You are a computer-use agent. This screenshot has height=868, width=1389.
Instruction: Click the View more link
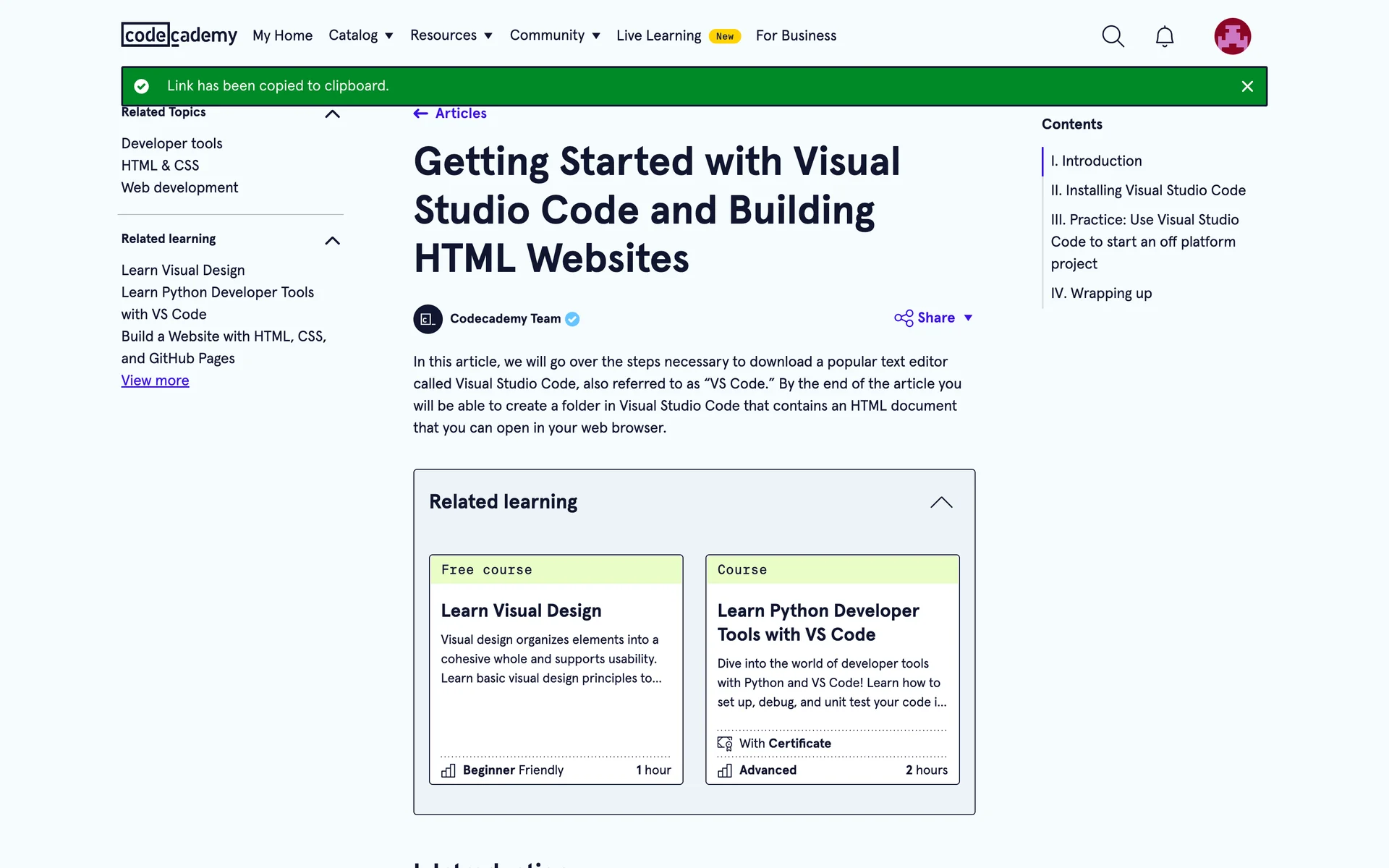(x=155, y=380)
